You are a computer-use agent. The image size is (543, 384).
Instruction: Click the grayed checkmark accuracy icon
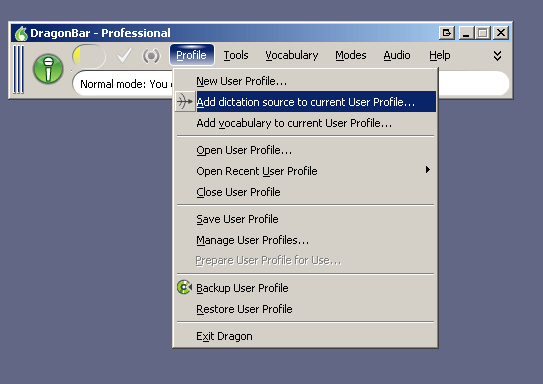124,55
